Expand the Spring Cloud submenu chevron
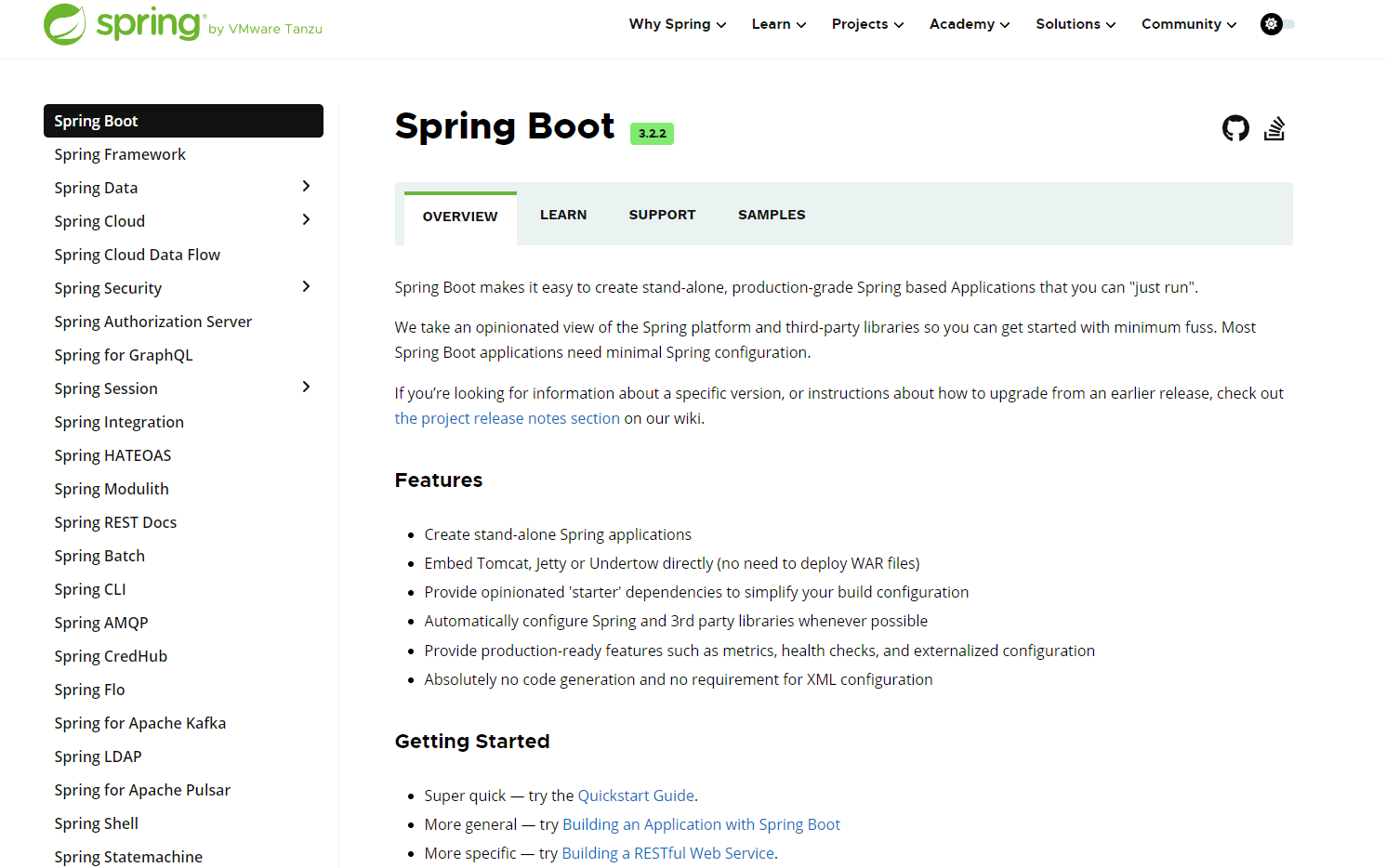The width and height of the screenshot is (1386, 868). pos(306,220)
